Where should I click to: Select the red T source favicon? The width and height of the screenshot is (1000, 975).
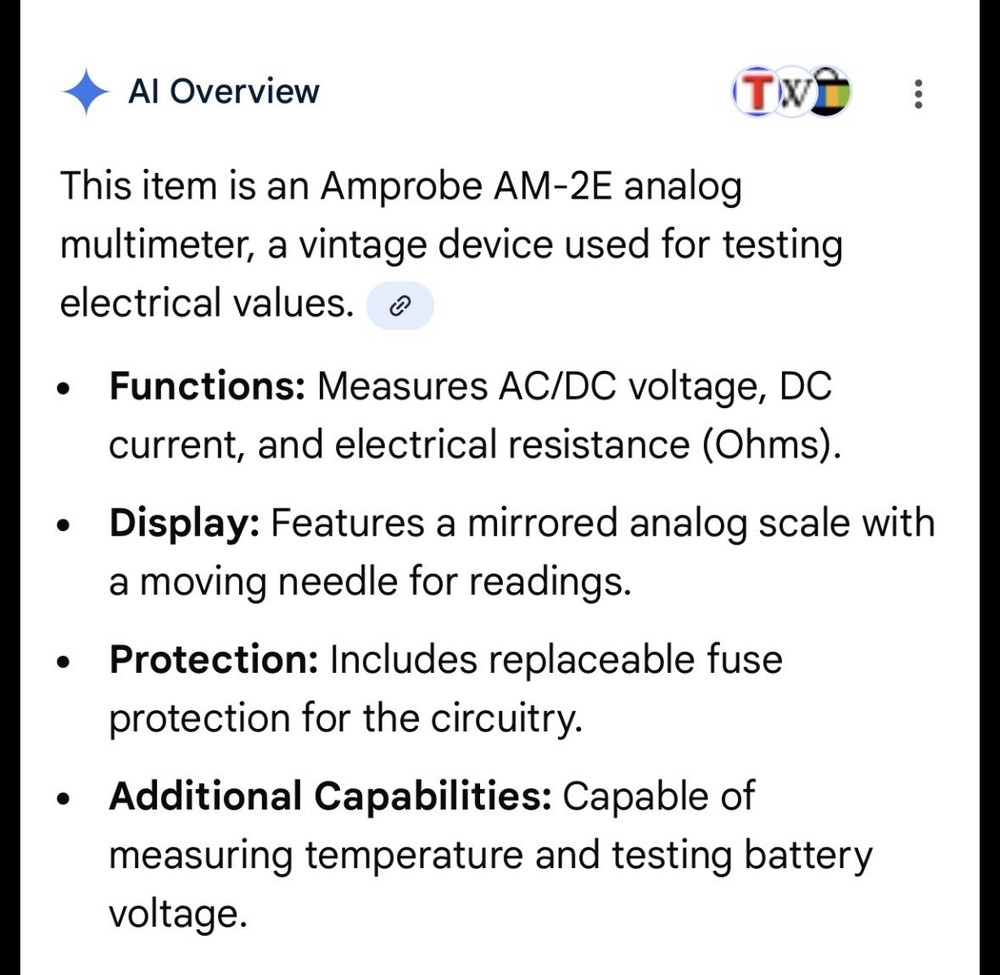tap(756, 92)
